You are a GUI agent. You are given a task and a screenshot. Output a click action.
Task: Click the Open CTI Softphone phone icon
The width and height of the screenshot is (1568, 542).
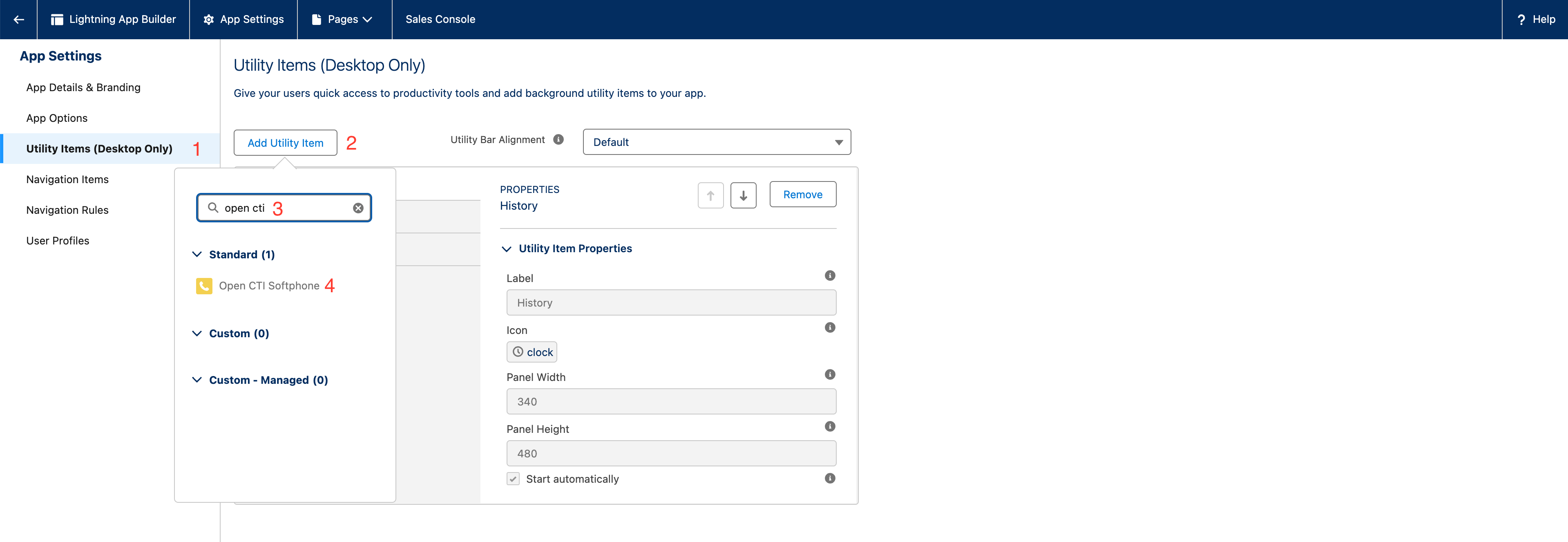(x=204, y=286)
